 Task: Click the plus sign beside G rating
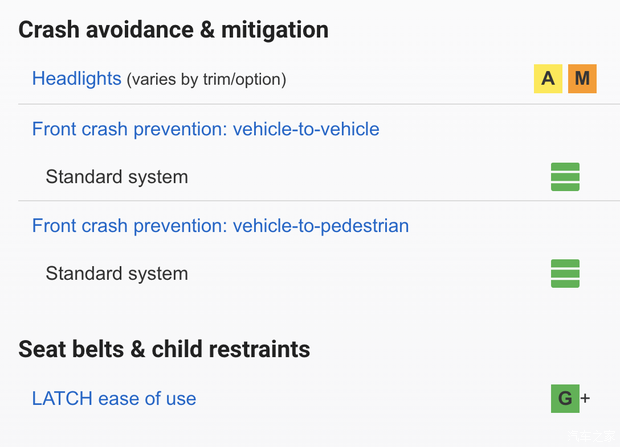(x=586, y=398)
